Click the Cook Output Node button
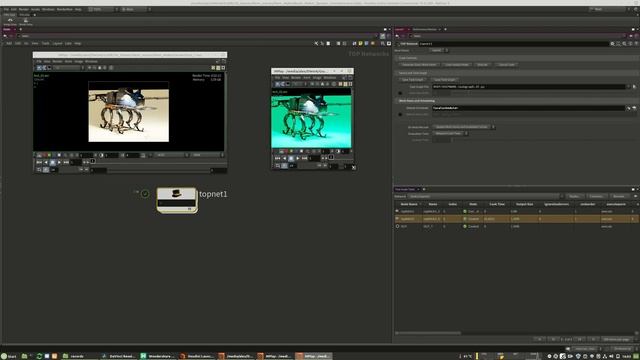The image size is (640, 360). point(457,64)
